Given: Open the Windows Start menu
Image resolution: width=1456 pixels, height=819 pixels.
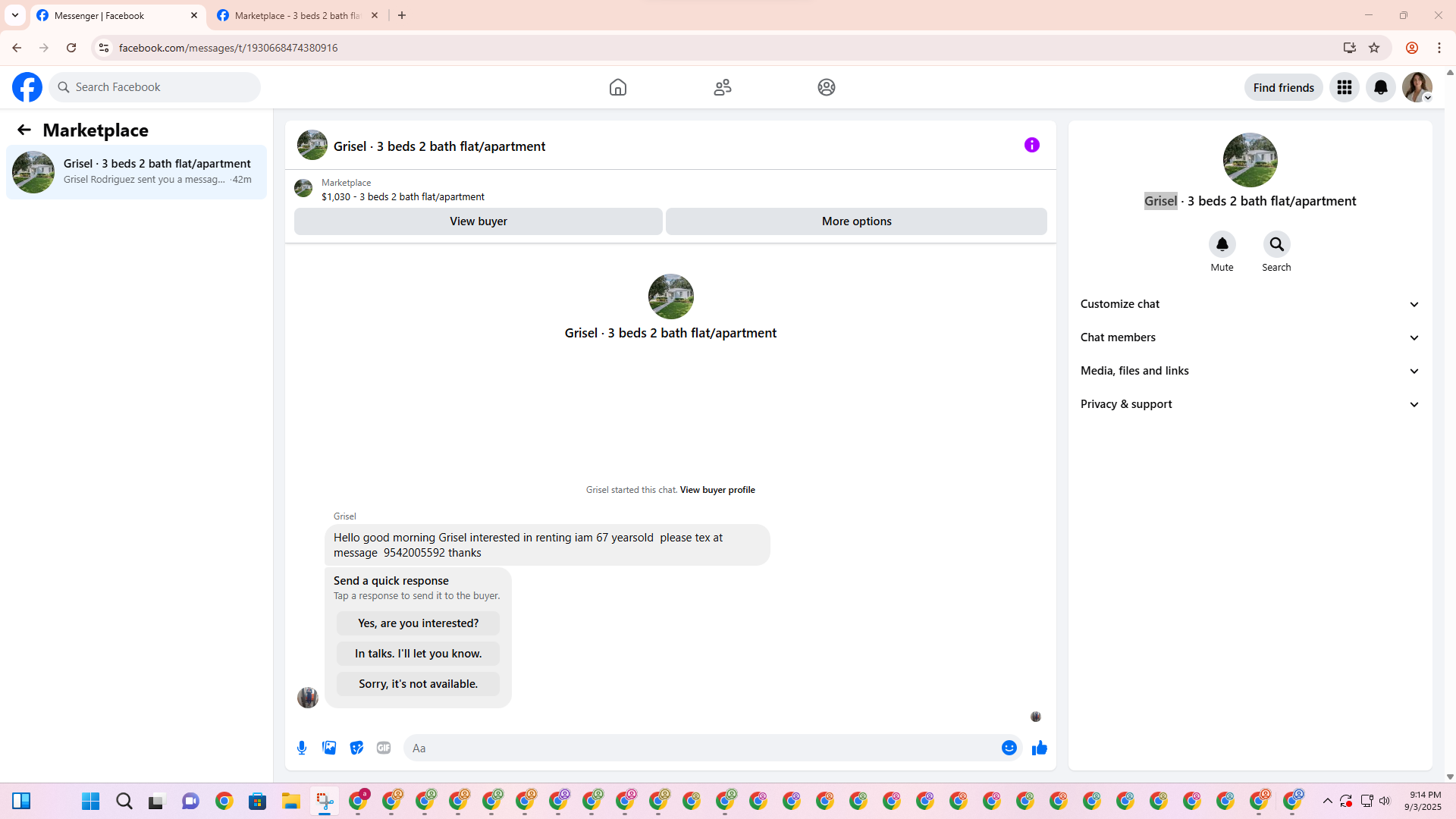Looking at the screenshot, I should [x=91, y=802].
